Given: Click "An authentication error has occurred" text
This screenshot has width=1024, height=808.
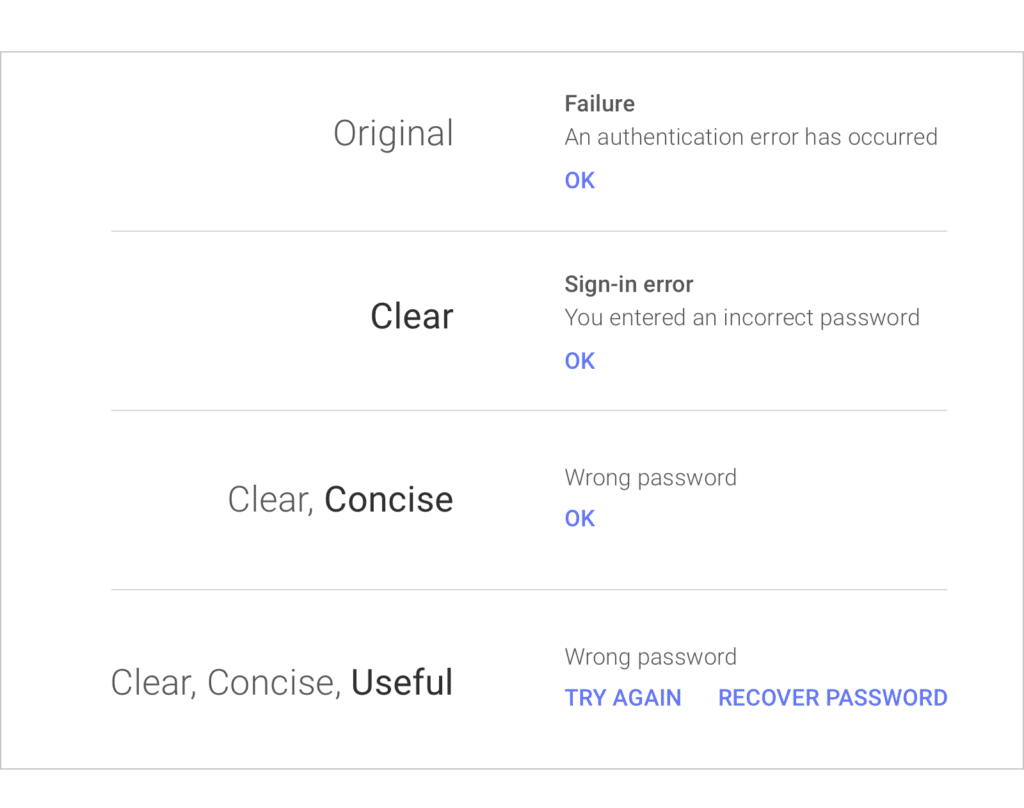Looking at the screenshot, I should tap(751, 137).
